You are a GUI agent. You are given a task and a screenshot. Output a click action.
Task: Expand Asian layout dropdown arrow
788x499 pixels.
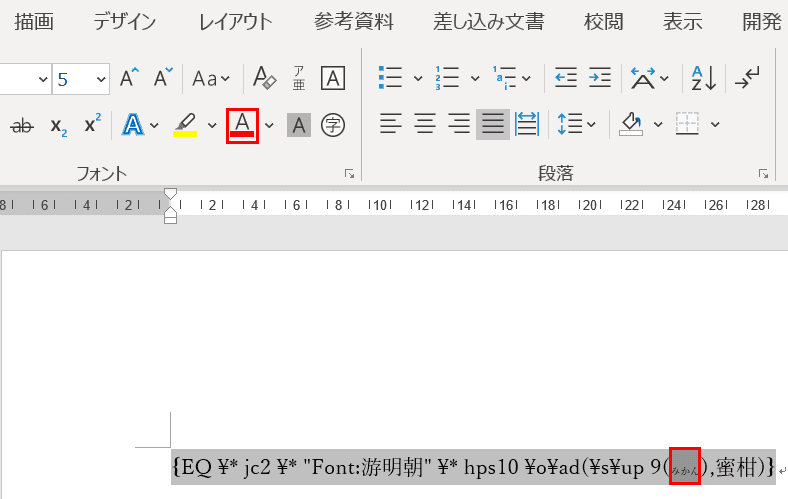664,78
